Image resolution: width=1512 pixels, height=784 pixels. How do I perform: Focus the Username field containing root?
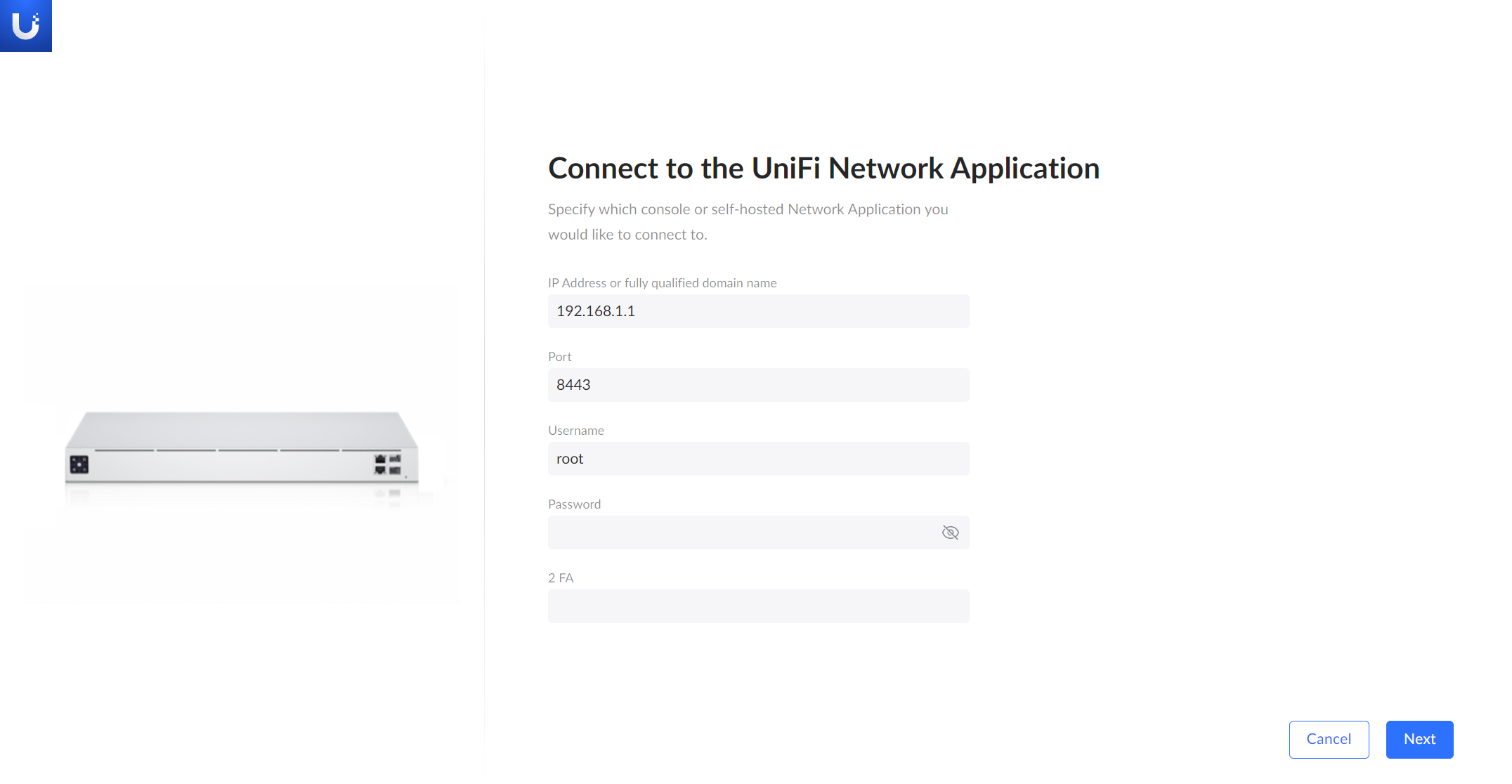click(758, 459)
